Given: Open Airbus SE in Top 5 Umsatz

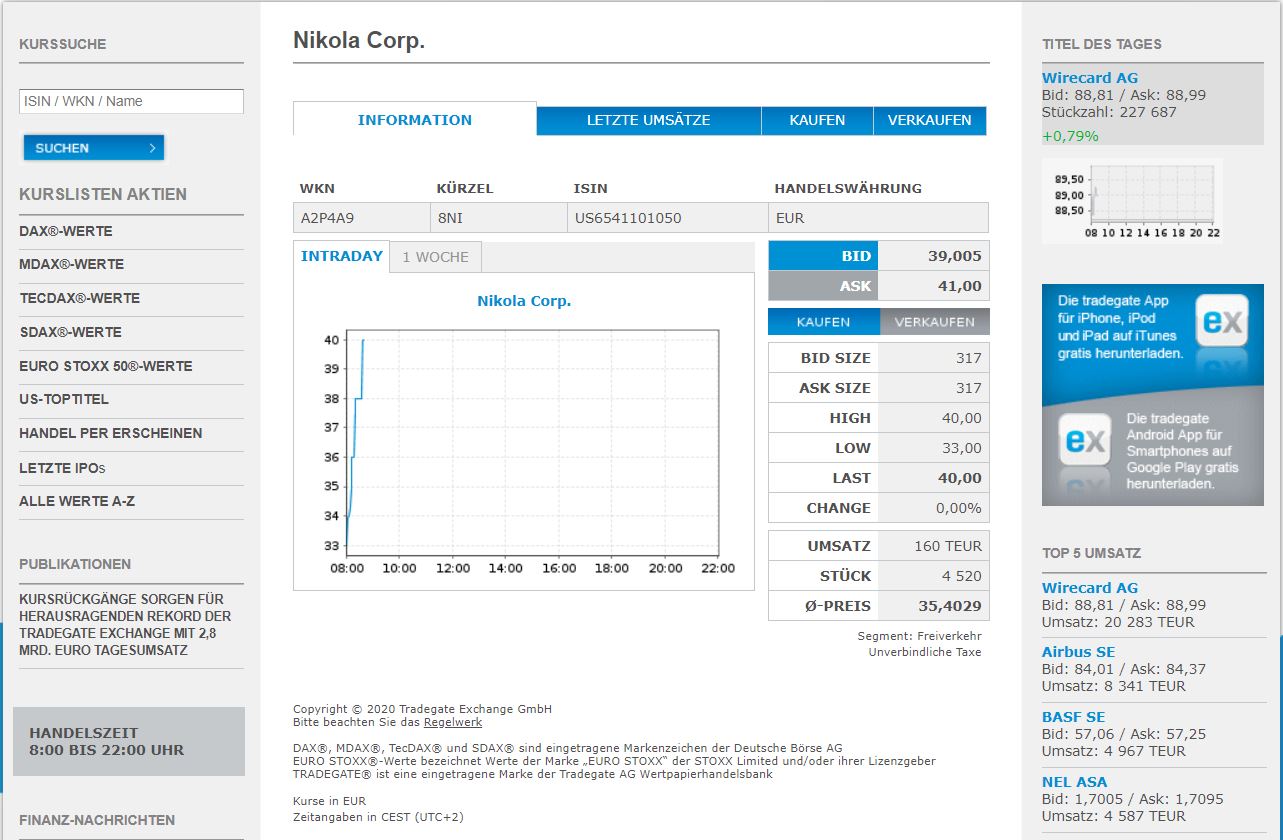Looking at the screenshot, I should pos(1078,652).
